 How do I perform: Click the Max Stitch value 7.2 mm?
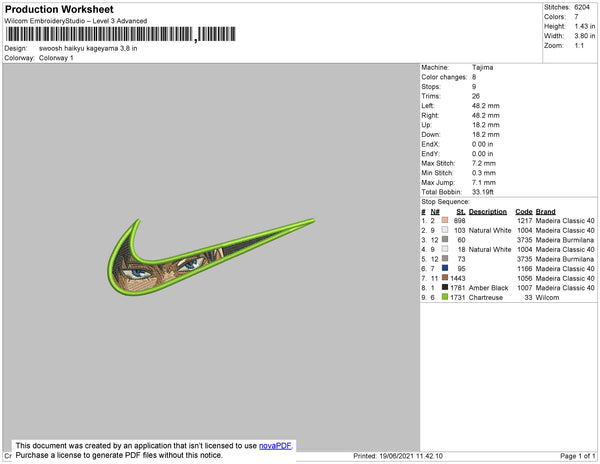click(x=484, y=163)
